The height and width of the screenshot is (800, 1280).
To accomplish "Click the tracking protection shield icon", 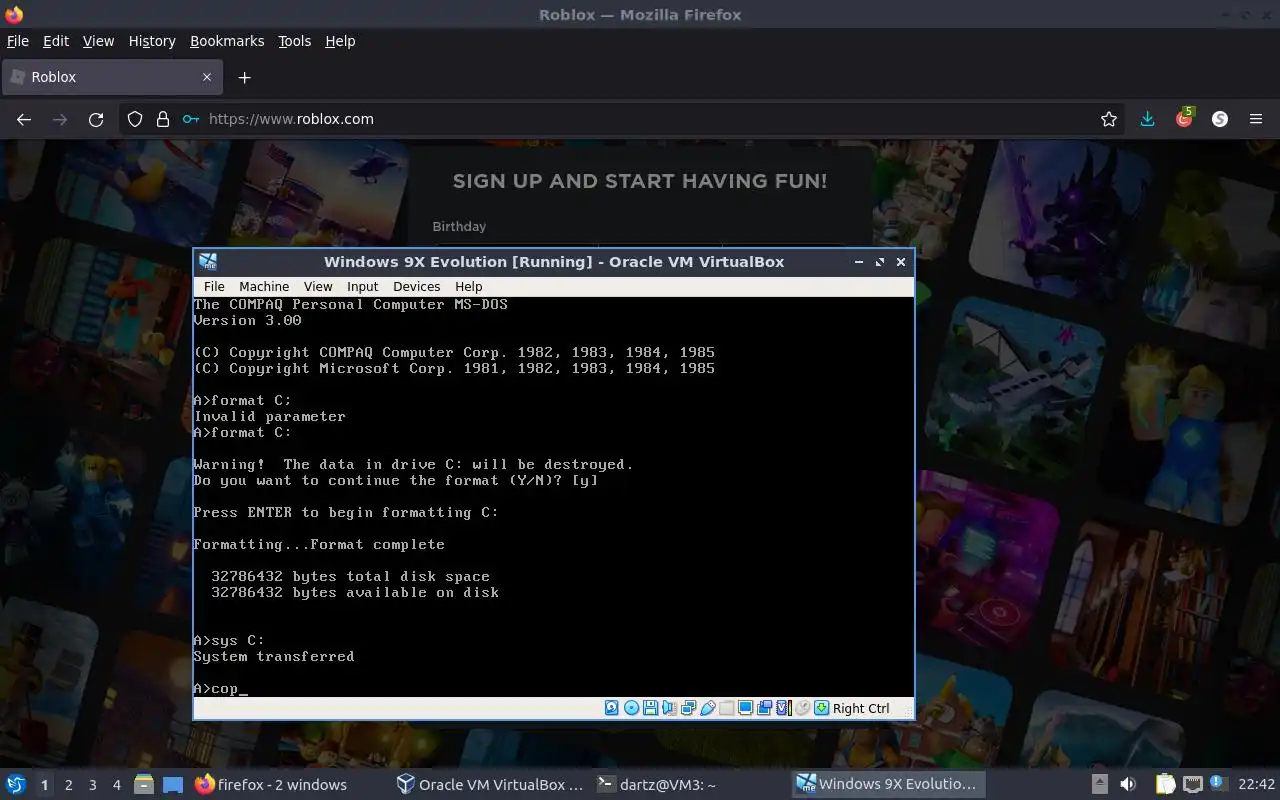I will pos(135,119).
